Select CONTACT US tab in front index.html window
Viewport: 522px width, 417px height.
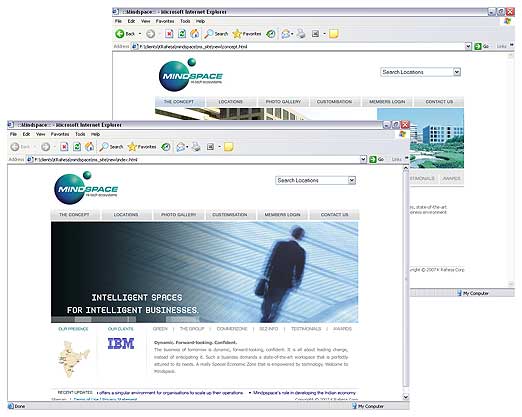334,215
